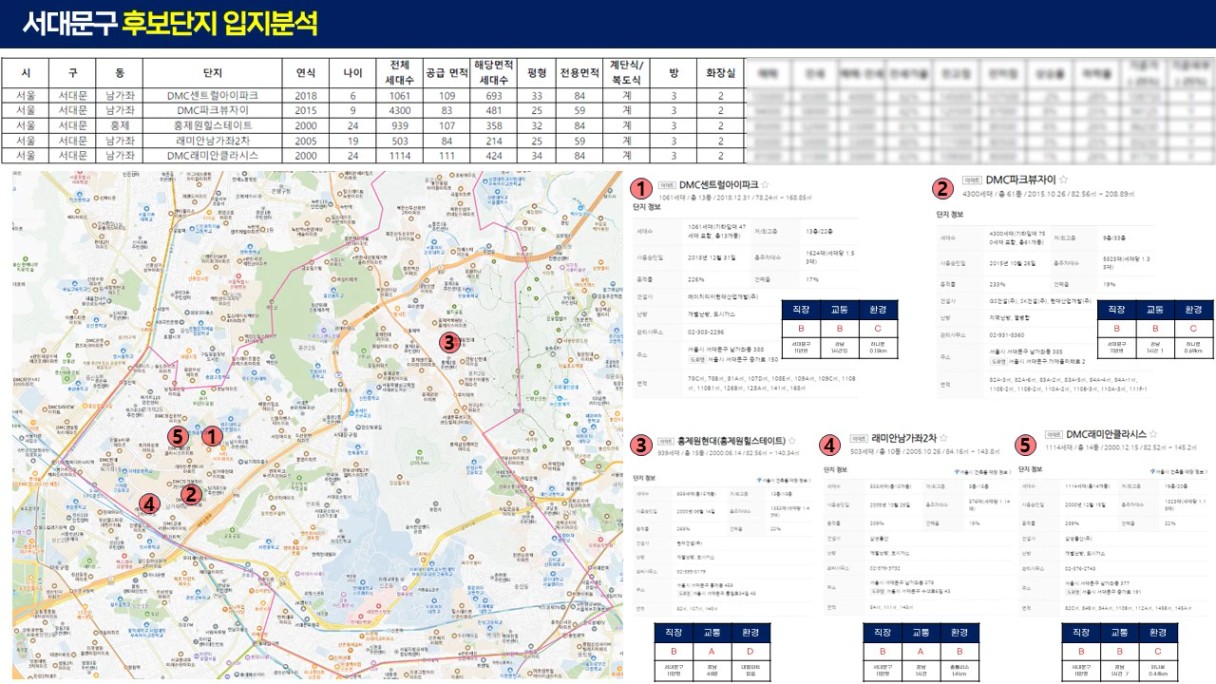Click the 아파트 tag before 래미안남가좌2차 card title
The height and width of the screenshot is (684, 1216).
pos(858,438)
